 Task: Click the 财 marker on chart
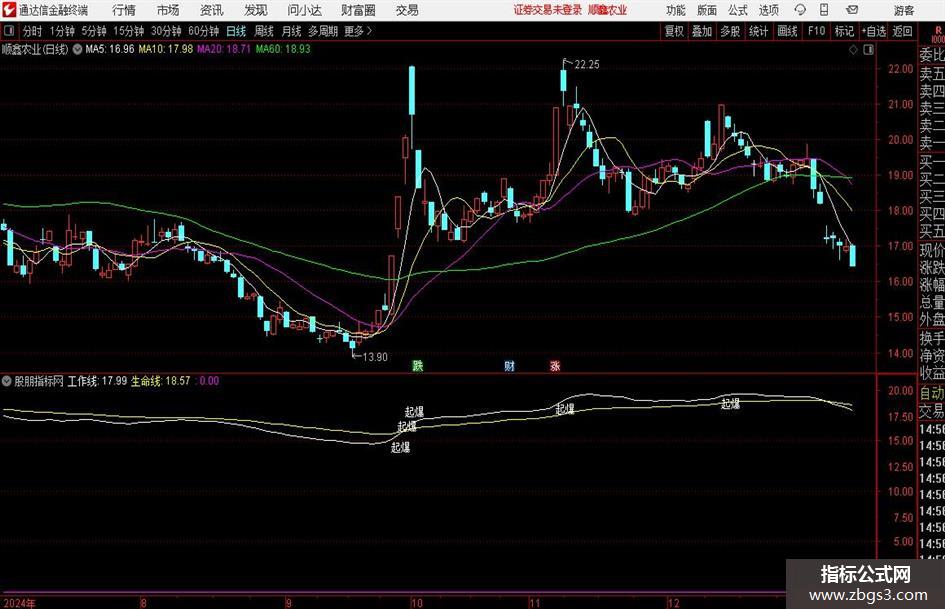[510, 365]
